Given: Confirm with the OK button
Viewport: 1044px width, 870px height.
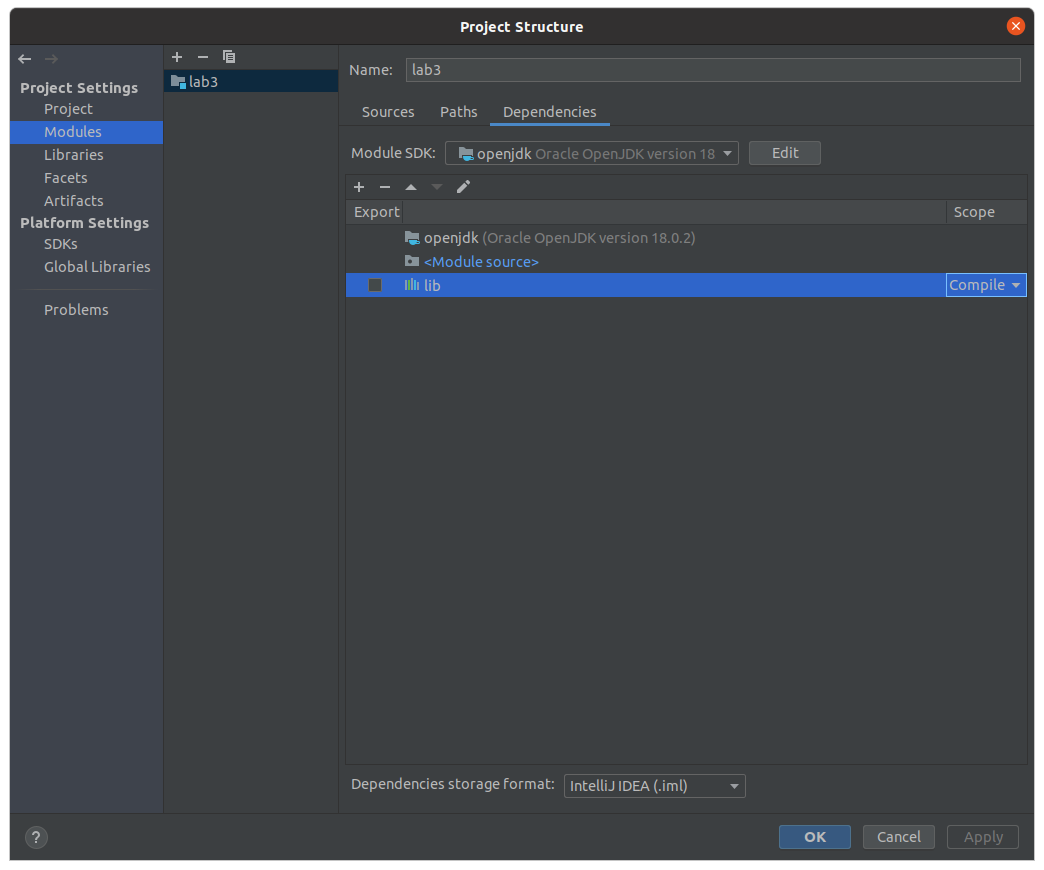Looking at the screenshot, I should [x=814, y=837].
